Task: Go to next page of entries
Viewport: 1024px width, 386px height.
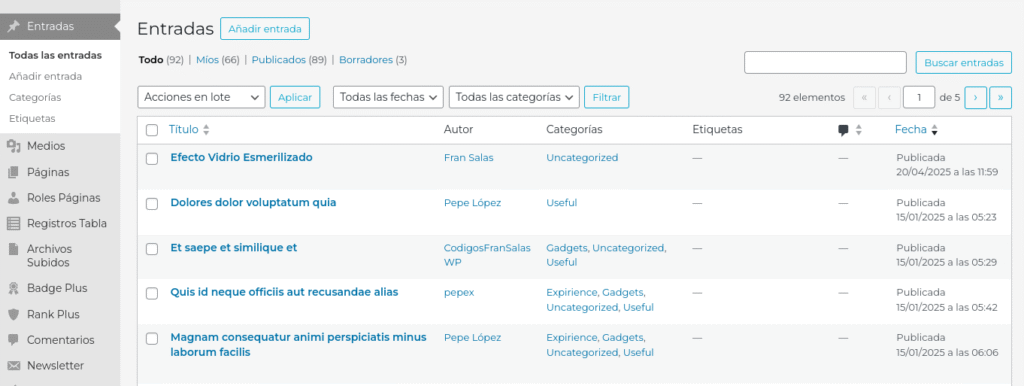Action: point(976,97)
